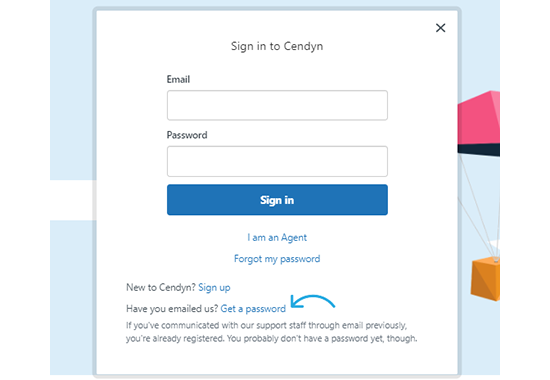Image resolution: width=550 pixels, height=380 pixels.
Task: Click the New to Cendyn? text
Action: (x=161, y=287)
